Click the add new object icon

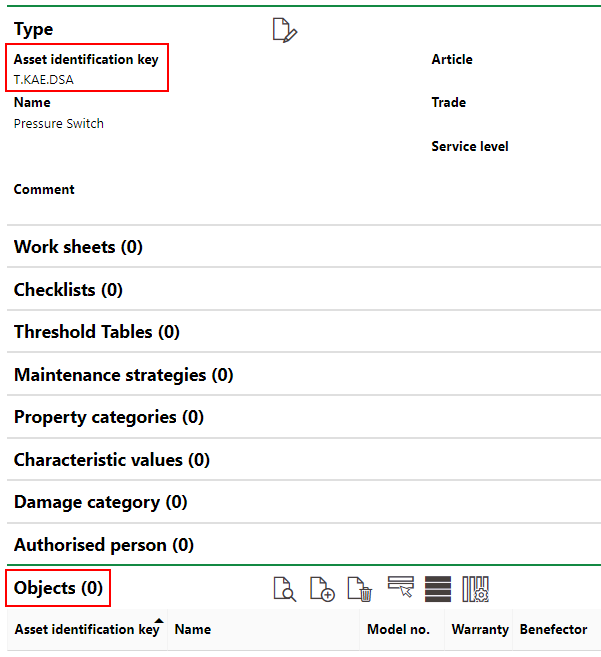tap(322, 589)
